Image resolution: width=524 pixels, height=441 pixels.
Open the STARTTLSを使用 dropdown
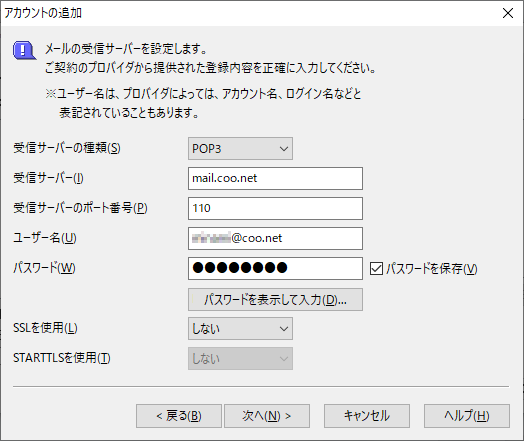point(240,358)
